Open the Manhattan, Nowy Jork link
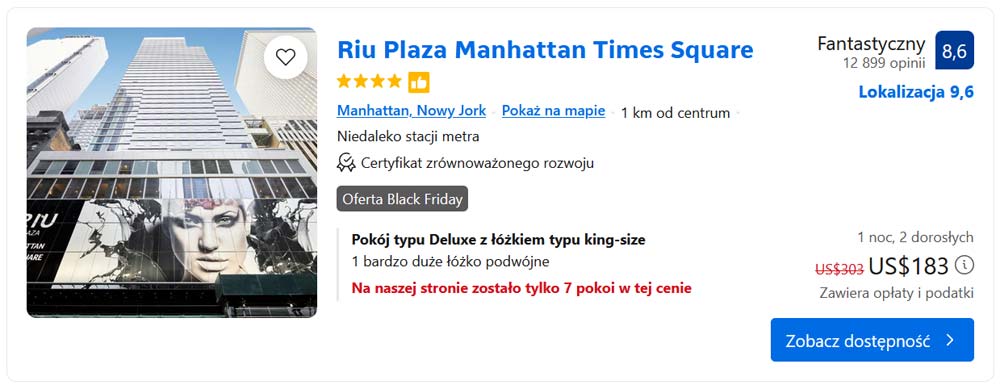This screenshot has width=1000, height=385. pos(411,111)
